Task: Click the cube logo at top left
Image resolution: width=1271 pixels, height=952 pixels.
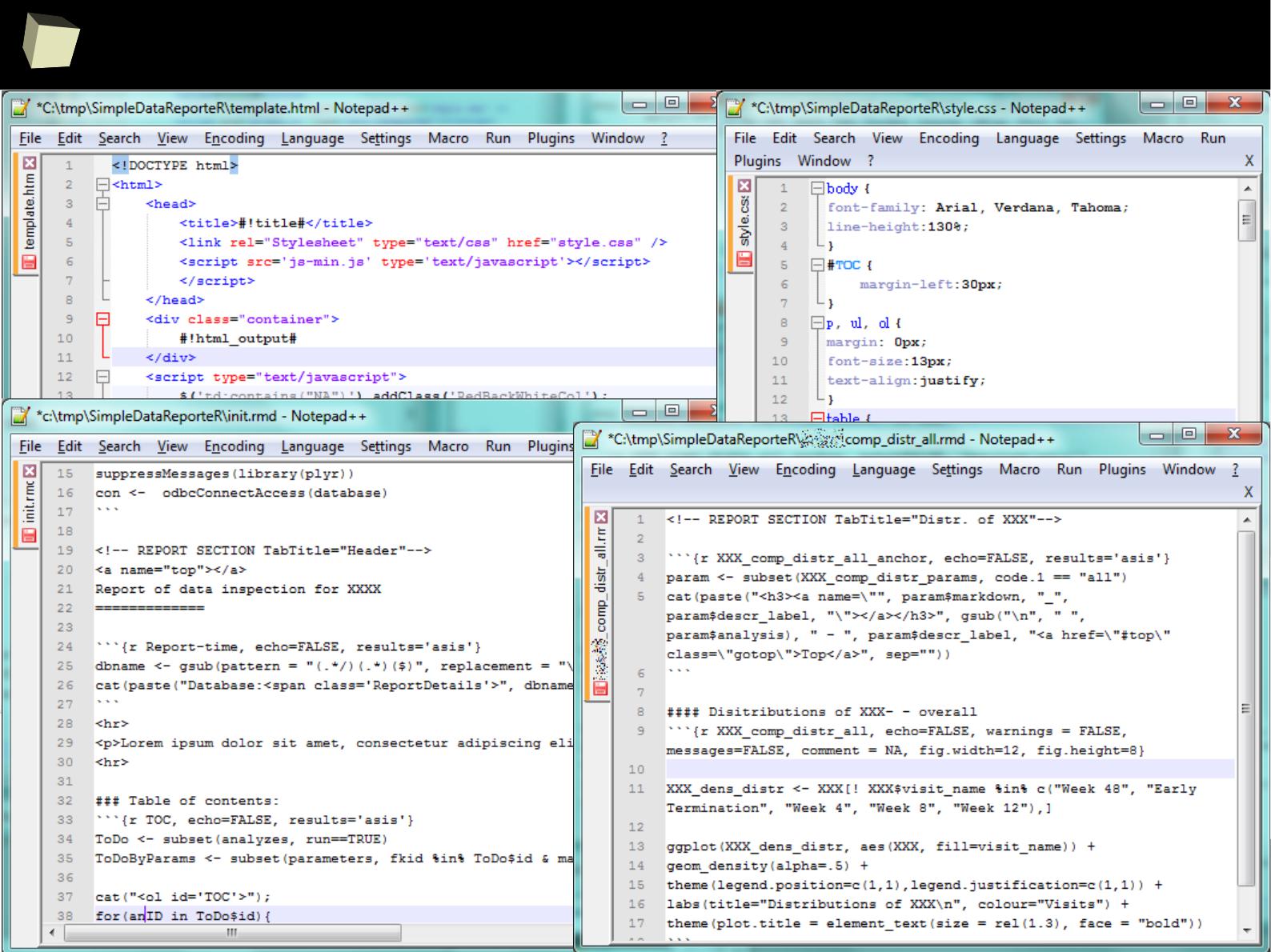Action: coord(50,40)
